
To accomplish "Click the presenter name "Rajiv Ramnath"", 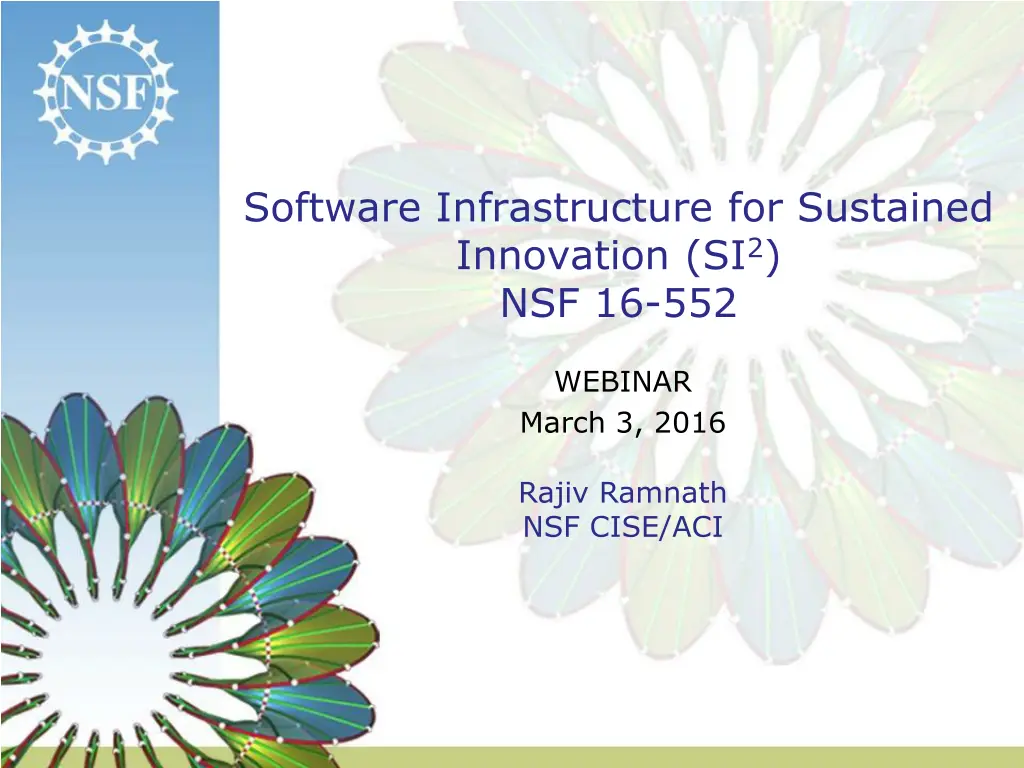I will pyautogui.click(x=622, y=492).
